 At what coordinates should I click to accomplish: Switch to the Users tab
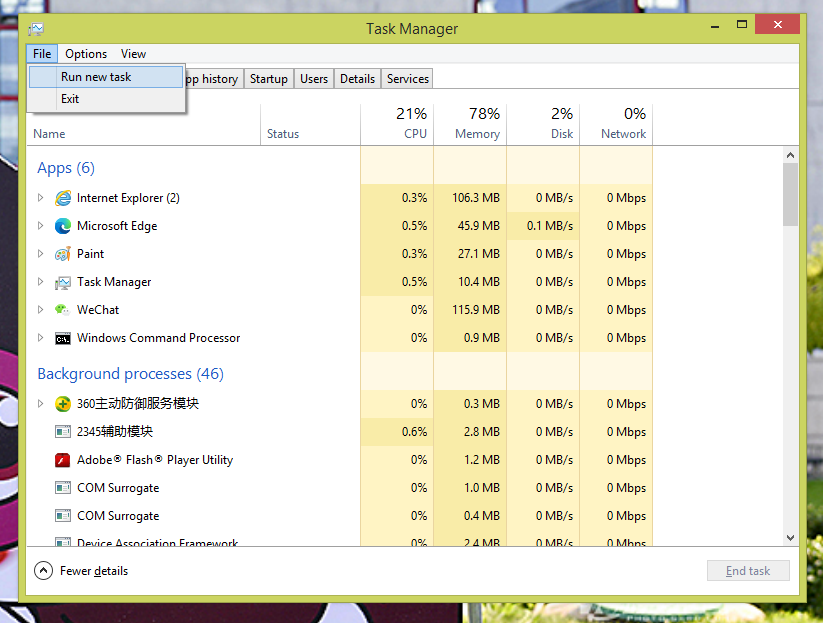tap(314, 79)
